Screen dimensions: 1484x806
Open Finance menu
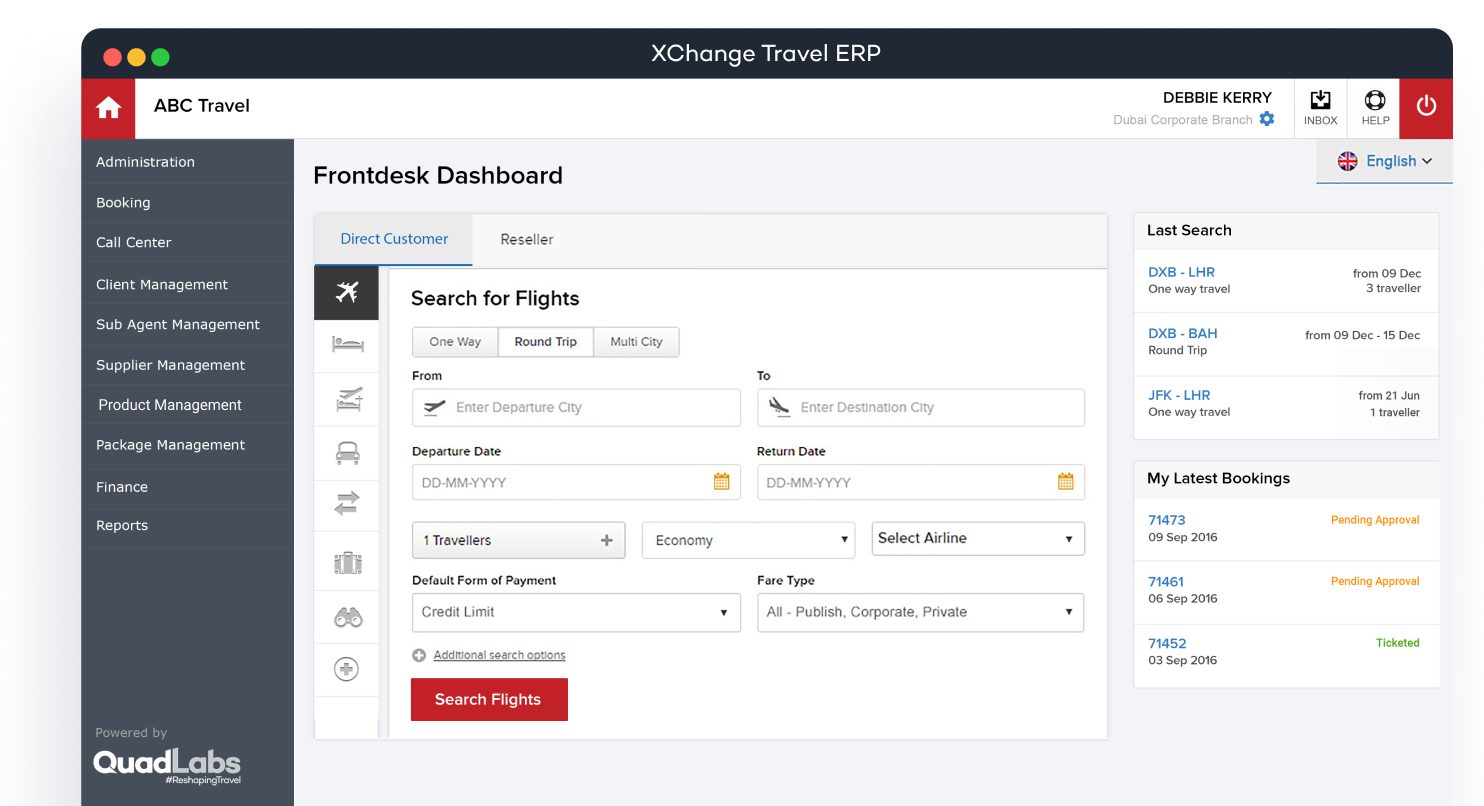[x=188, y=487]
